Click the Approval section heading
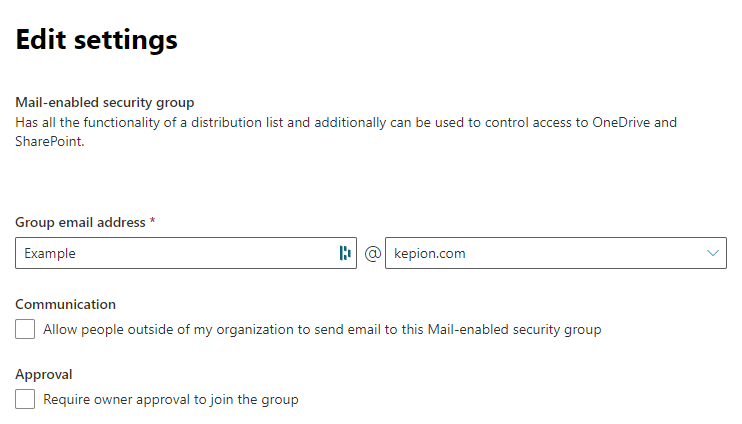 [44, 374]
